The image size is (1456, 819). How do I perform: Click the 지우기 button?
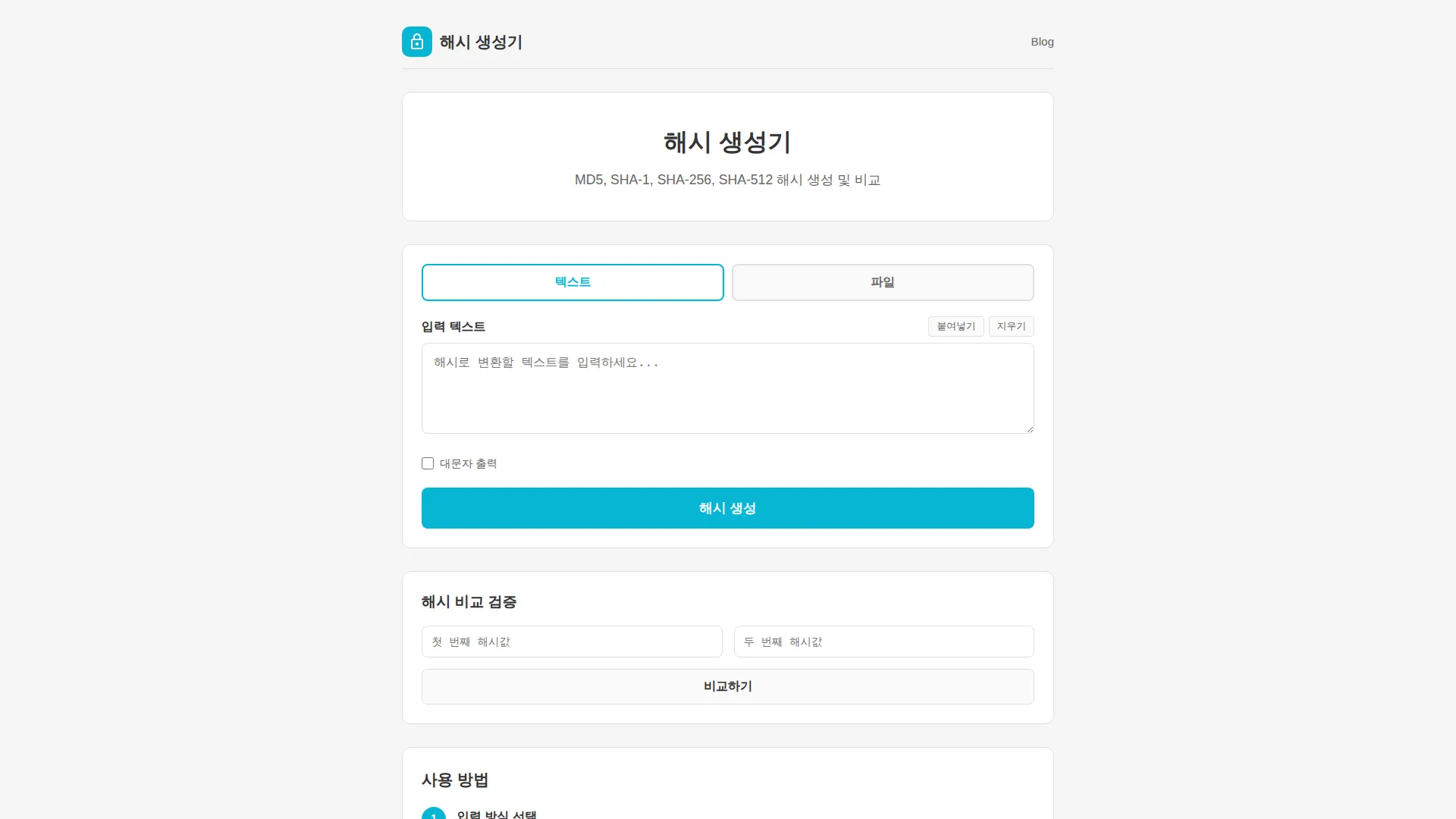pos(1011,326)
